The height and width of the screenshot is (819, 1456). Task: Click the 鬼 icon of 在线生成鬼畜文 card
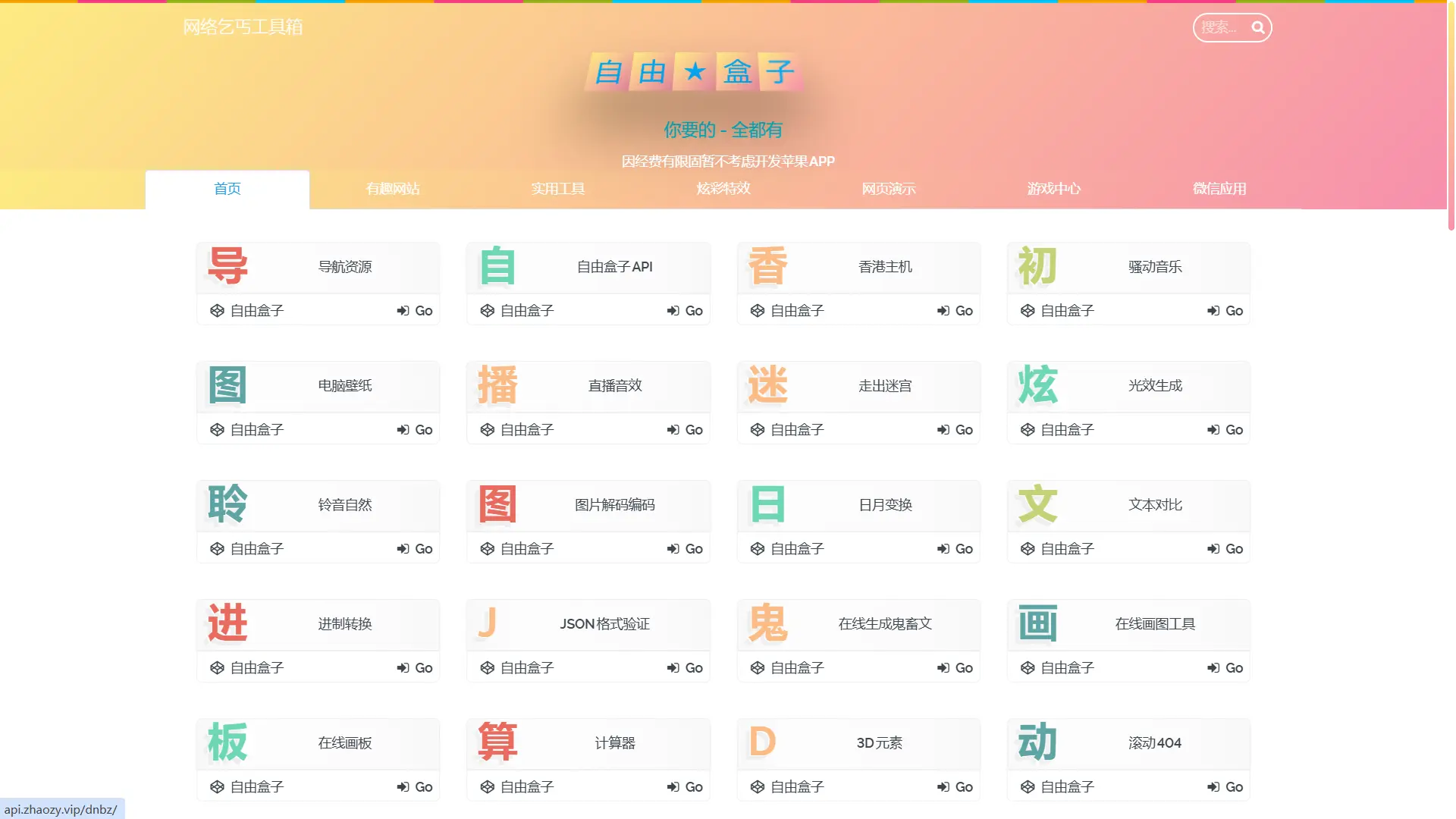point(767,623)
